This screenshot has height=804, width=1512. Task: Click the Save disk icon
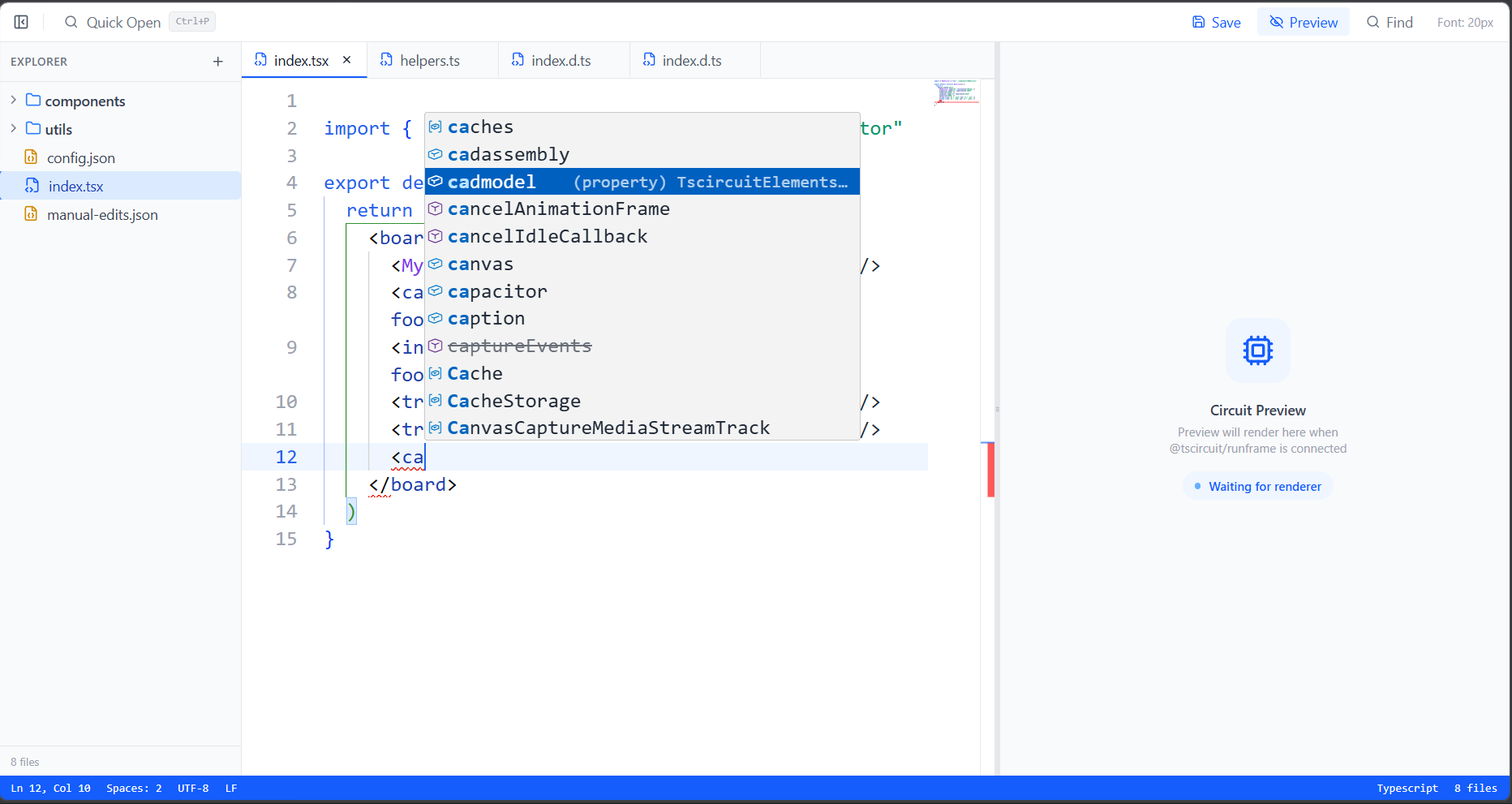tap(1198, 22)
